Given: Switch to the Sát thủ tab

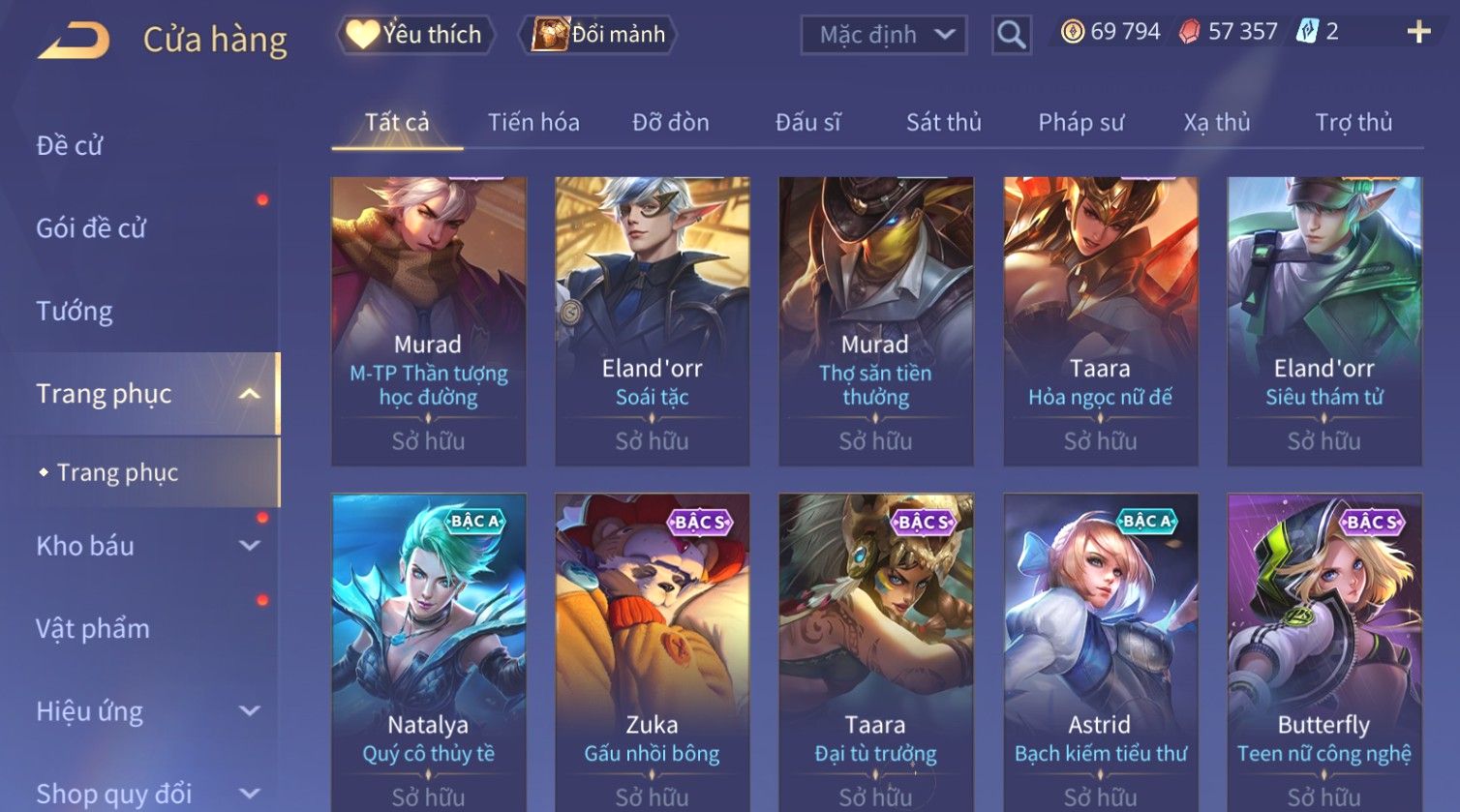Looking at the screenshot, I should coord(943,122).
